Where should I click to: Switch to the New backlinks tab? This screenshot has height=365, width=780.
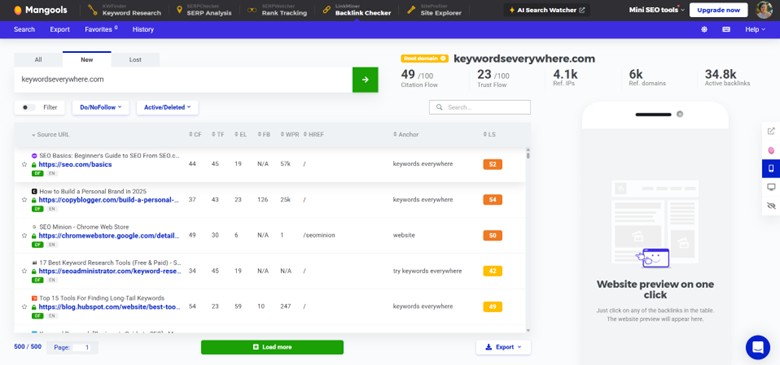87,59
